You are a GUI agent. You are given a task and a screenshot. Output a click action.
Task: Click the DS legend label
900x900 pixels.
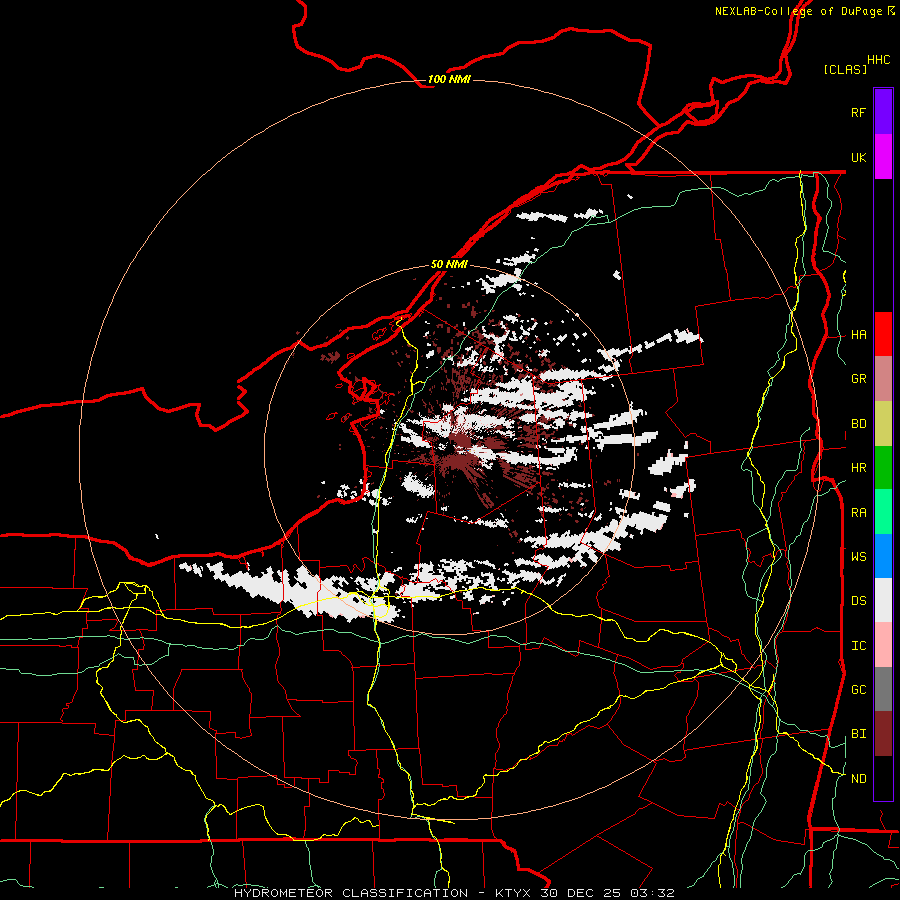point(858,601)
